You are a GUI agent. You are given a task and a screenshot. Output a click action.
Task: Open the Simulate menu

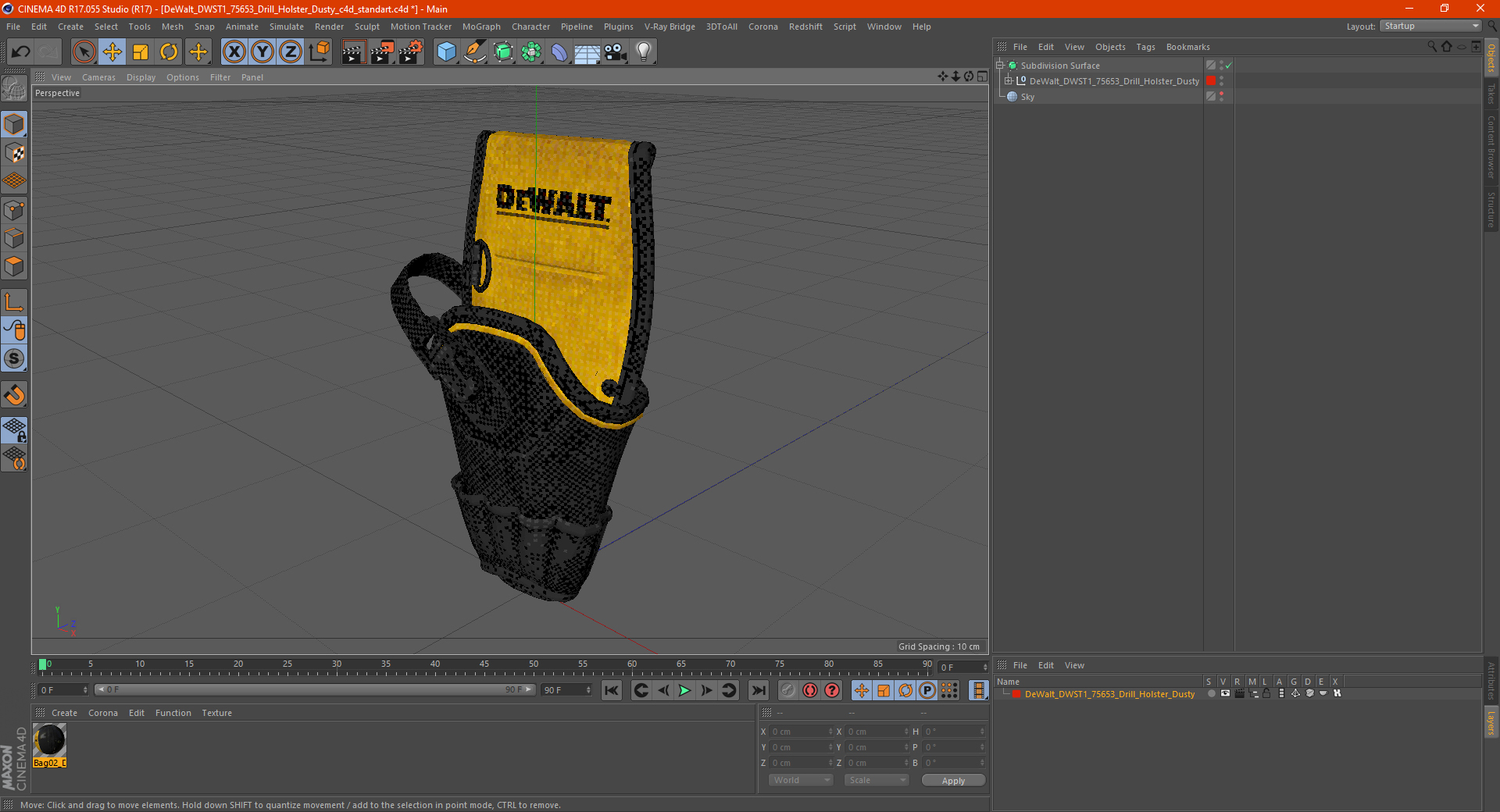coord(287,27)
